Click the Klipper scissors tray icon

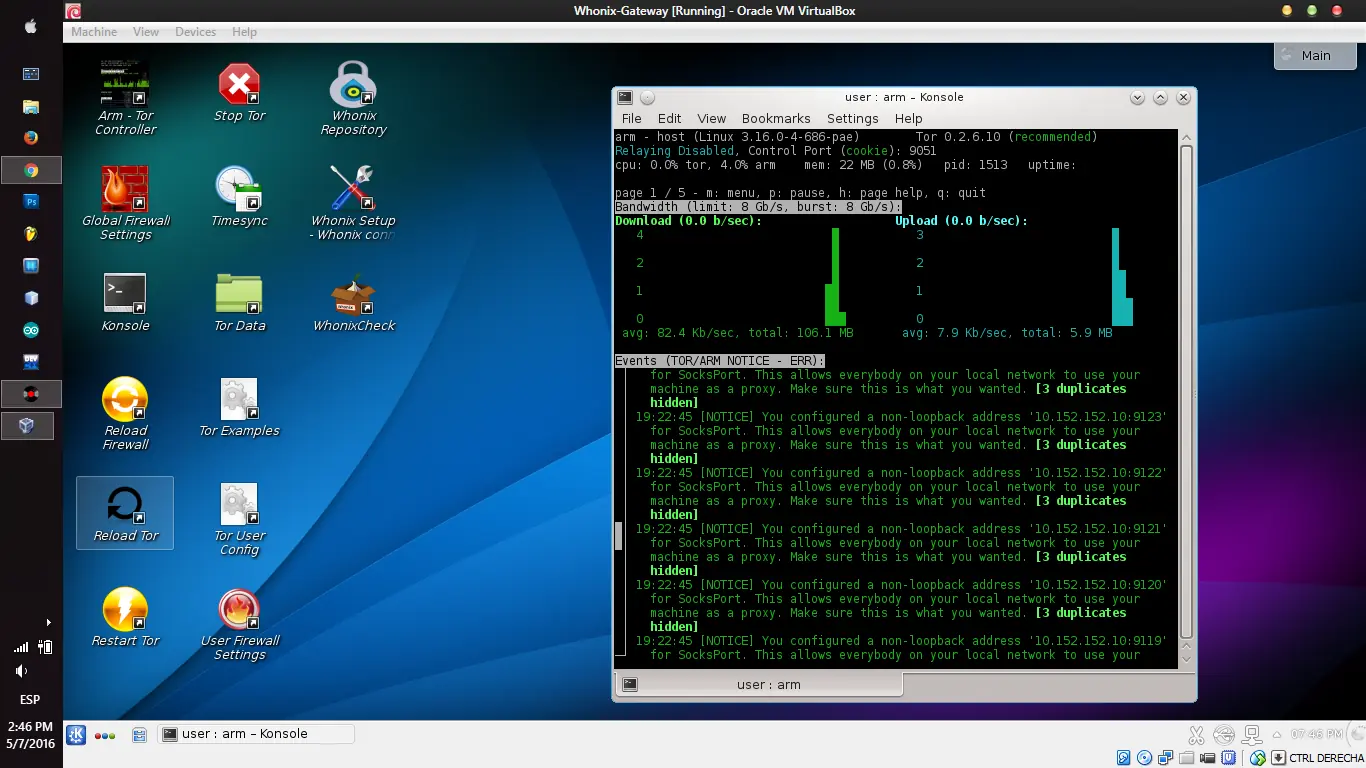click(1197, 735)
